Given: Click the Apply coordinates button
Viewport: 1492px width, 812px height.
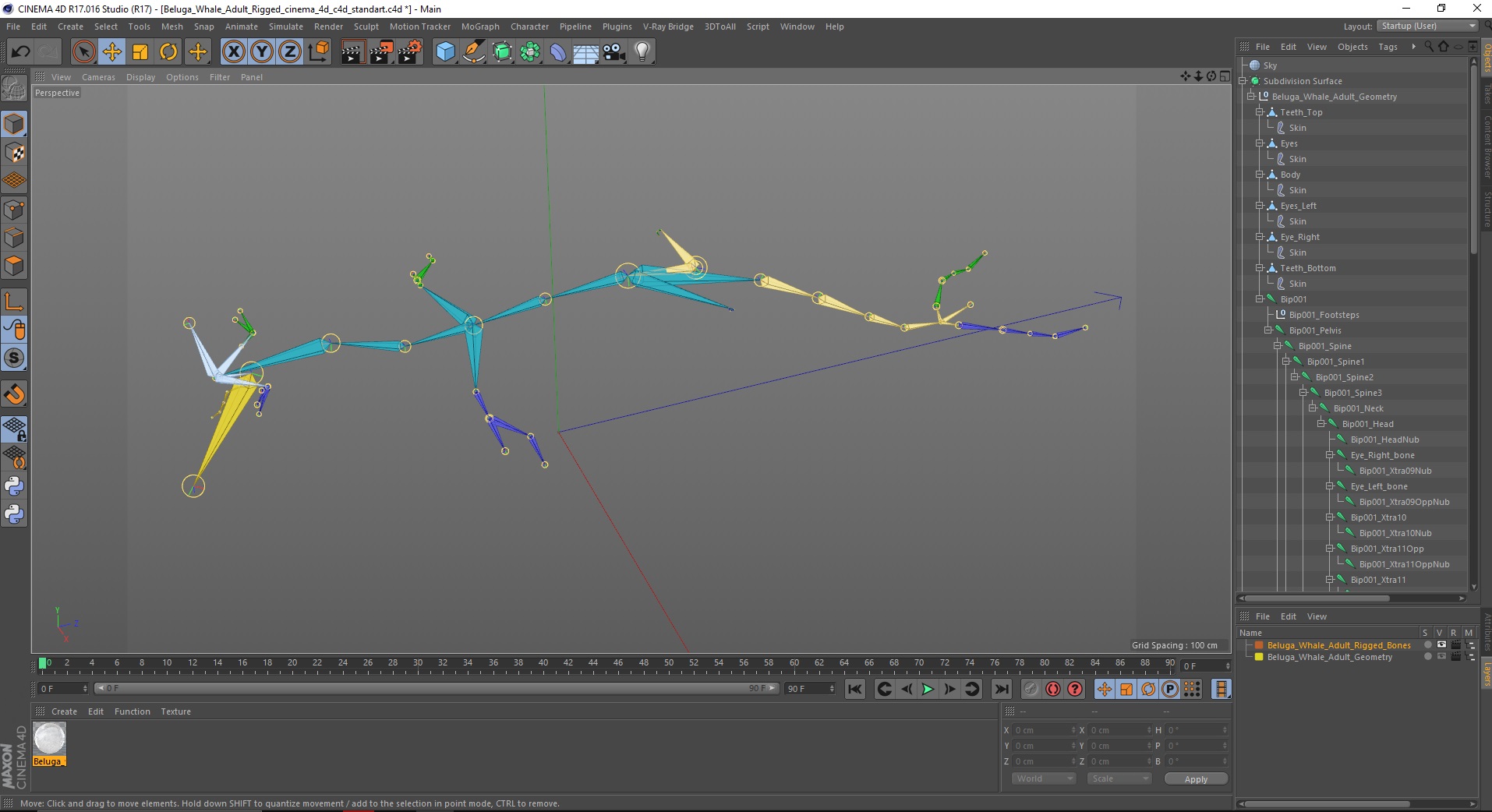Looking at the screenshot, I should (1196, 779).
